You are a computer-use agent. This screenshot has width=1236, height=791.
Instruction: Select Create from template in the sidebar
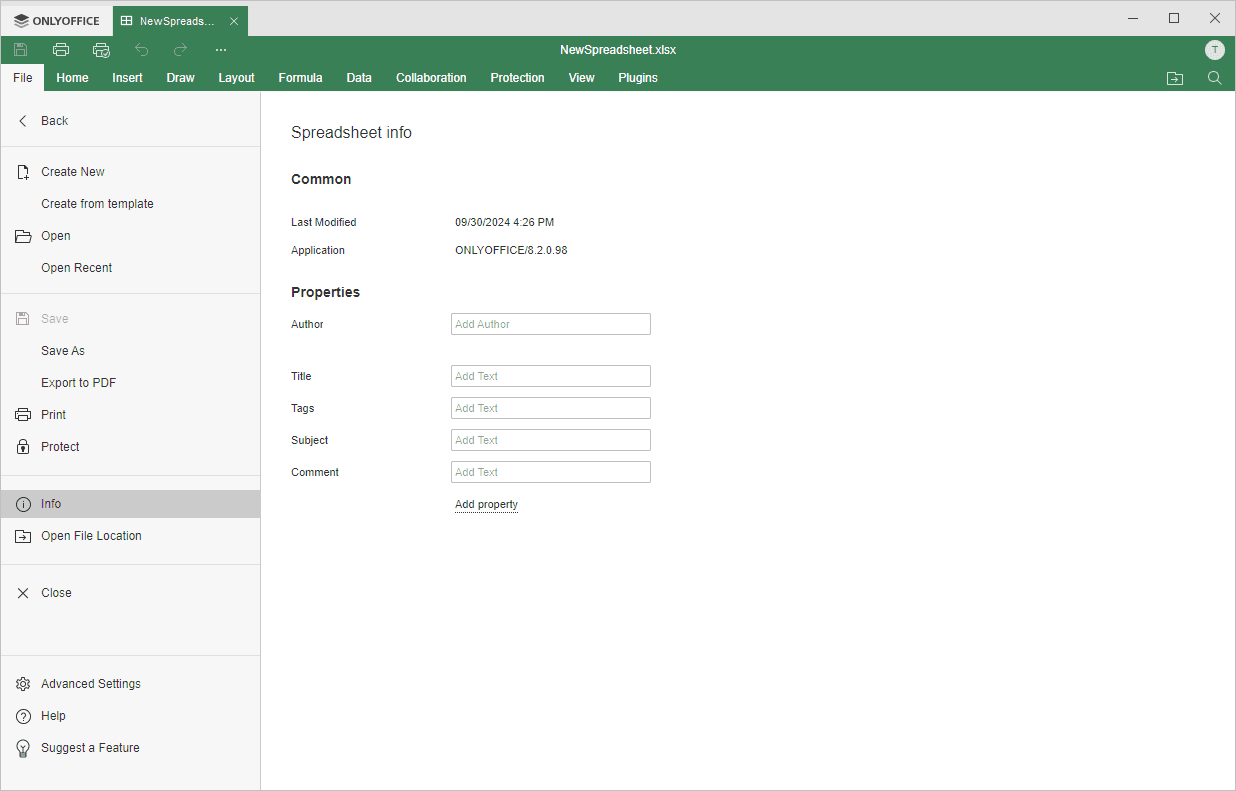coord(97,204)
